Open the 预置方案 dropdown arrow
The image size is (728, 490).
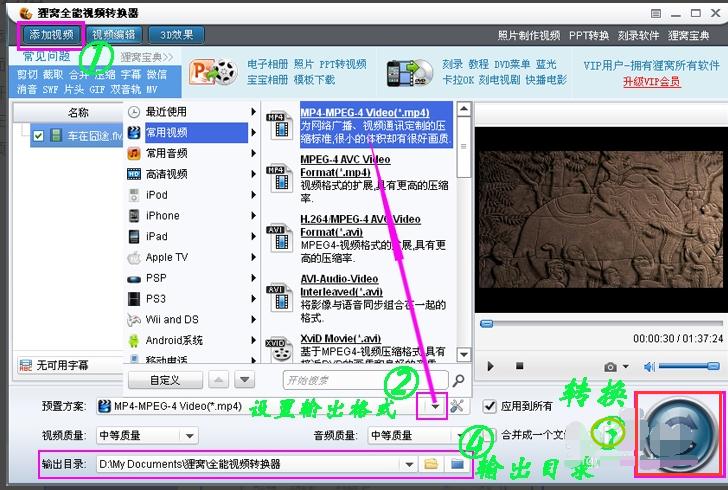tap(435, 406)
